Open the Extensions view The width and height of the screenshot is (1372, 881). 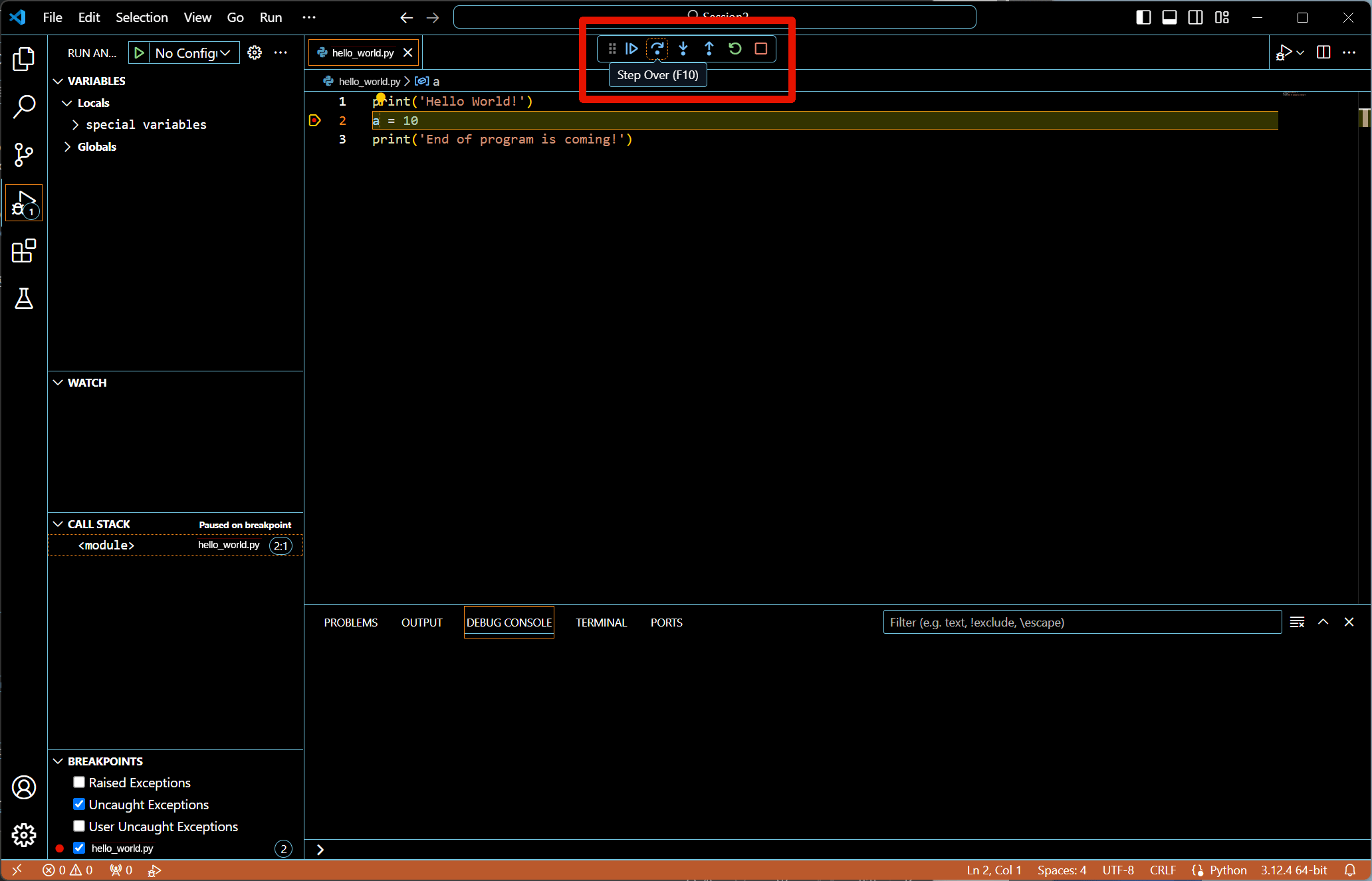click(24, 251)
